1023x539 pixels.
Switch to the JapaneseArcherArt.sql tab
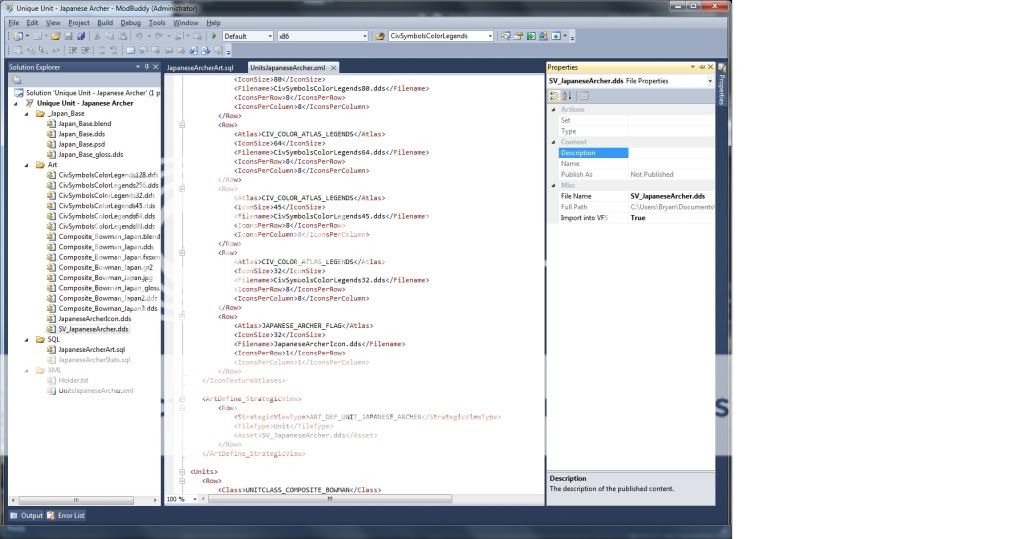200,68
